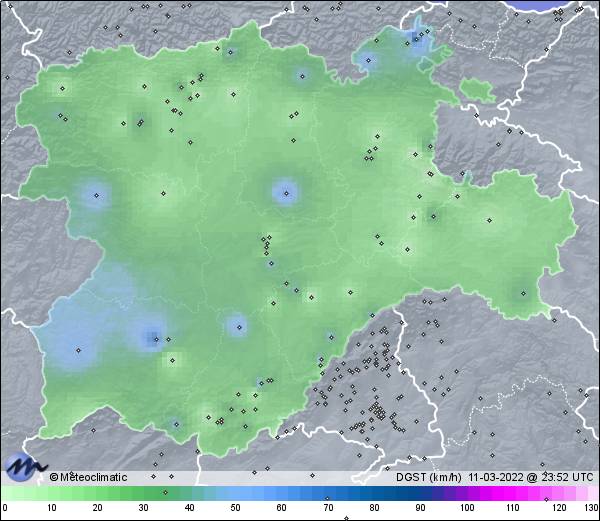Click legend value 100
Image resolution: width=600 pixels, height=521 pixels.
click(x=467, y=508)
